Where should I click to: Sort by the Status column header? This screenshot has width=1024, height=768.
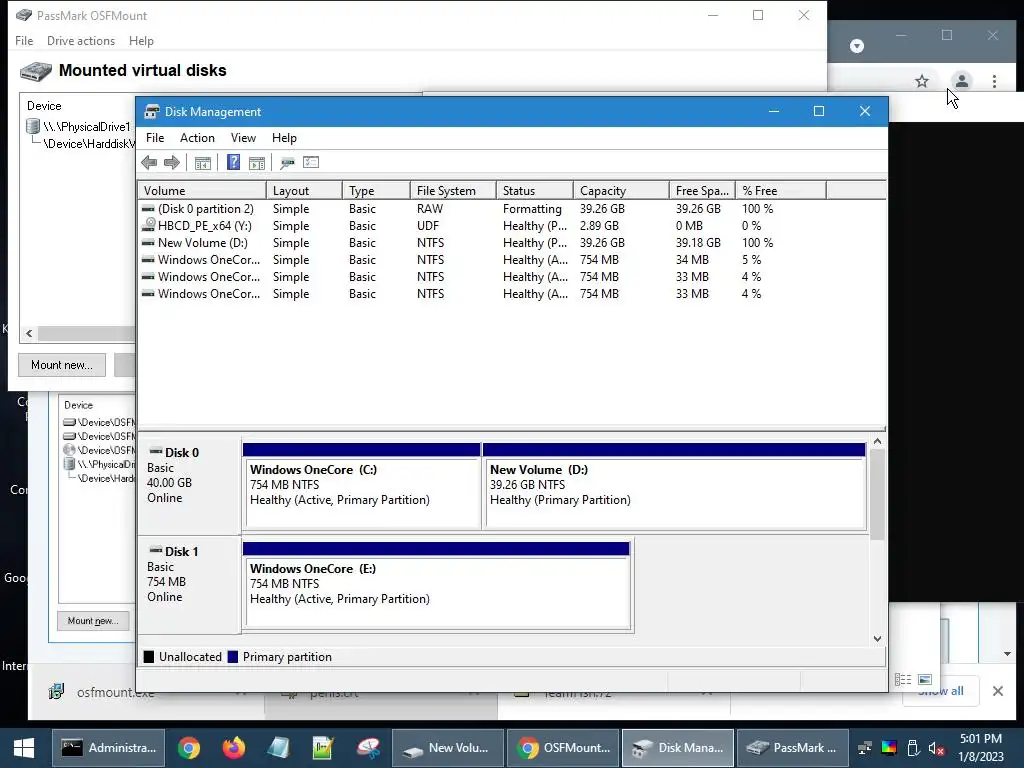pyautogui.click(x=535, y=191)
